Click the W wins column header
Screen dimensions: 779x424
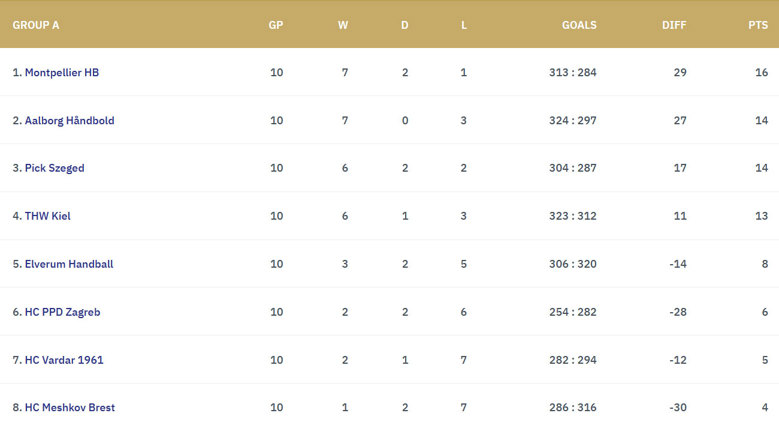coord(343,25)
